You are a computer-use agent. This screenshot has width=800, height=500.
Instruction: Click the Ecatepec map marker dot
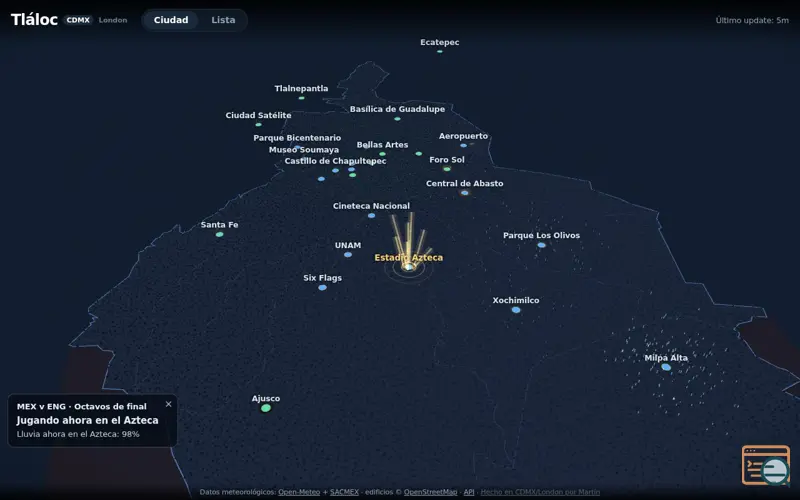tap(439, 52)
